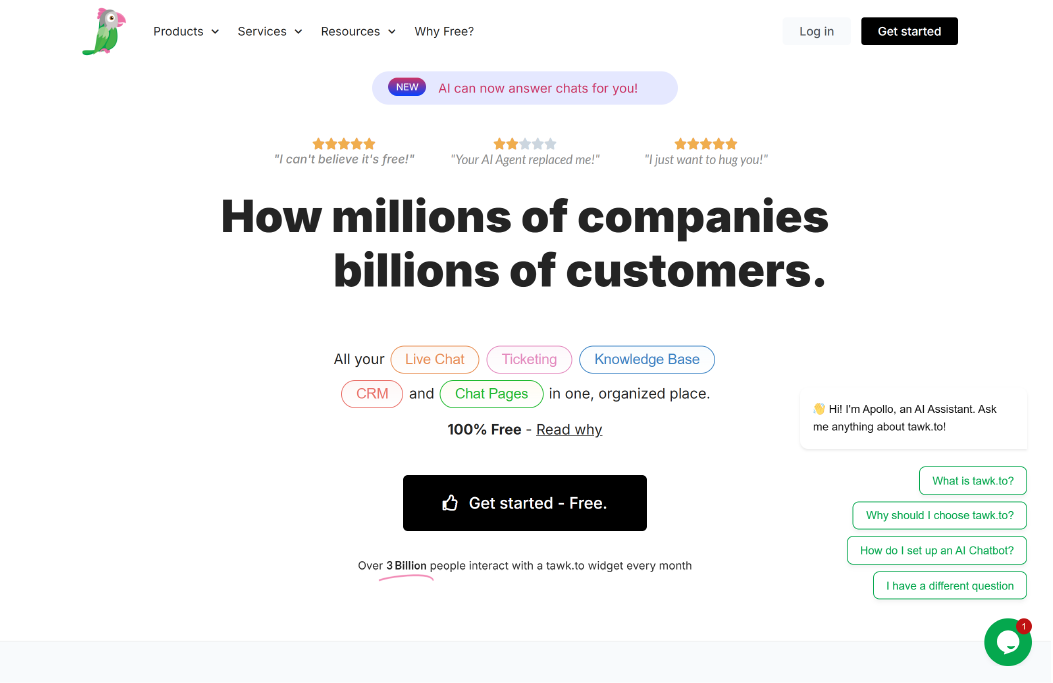The image size is (1053, 683).
Task: Open the 'Read why' link
Action: click(569, 429)
